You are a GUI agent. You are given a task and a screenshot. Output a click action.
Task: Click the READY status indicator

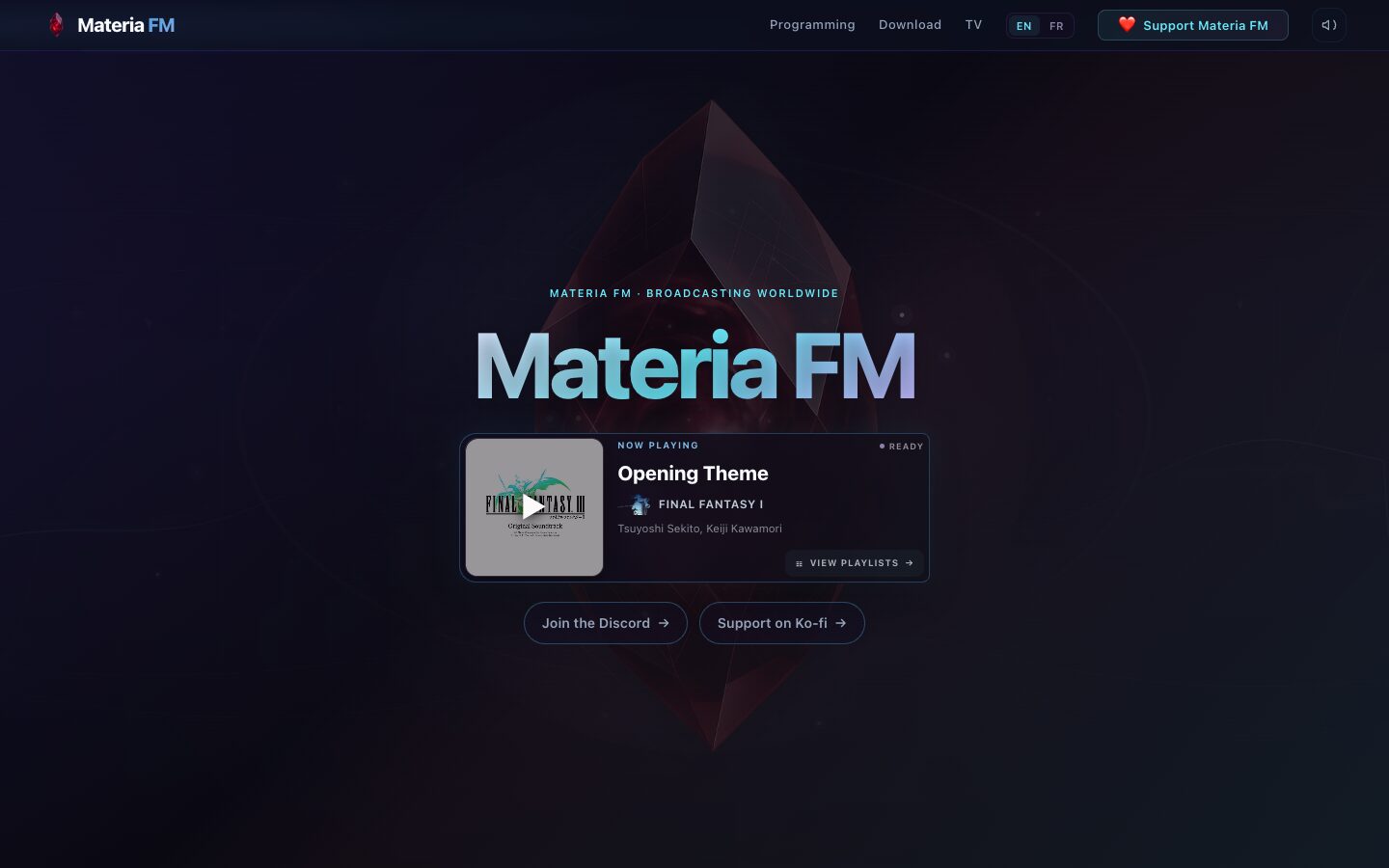point(901,447)
